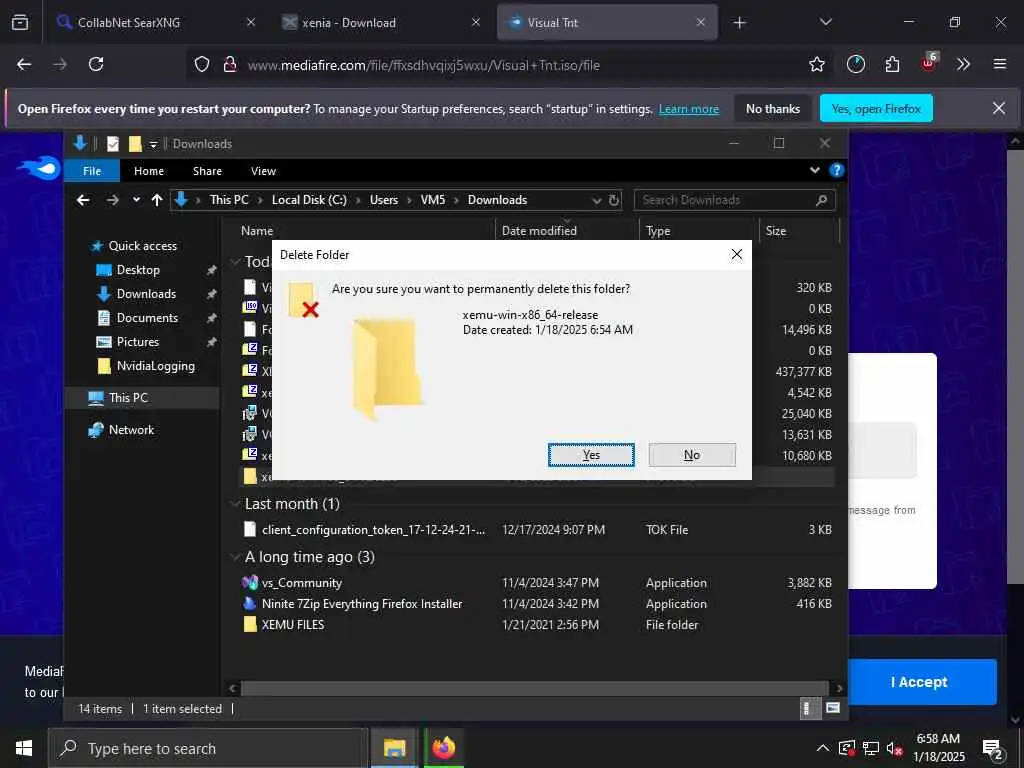Click New folder quick access toolbar icon
Image resolution: width=1024 pixels, height=768 pixels.
click(x=135, y=144)
